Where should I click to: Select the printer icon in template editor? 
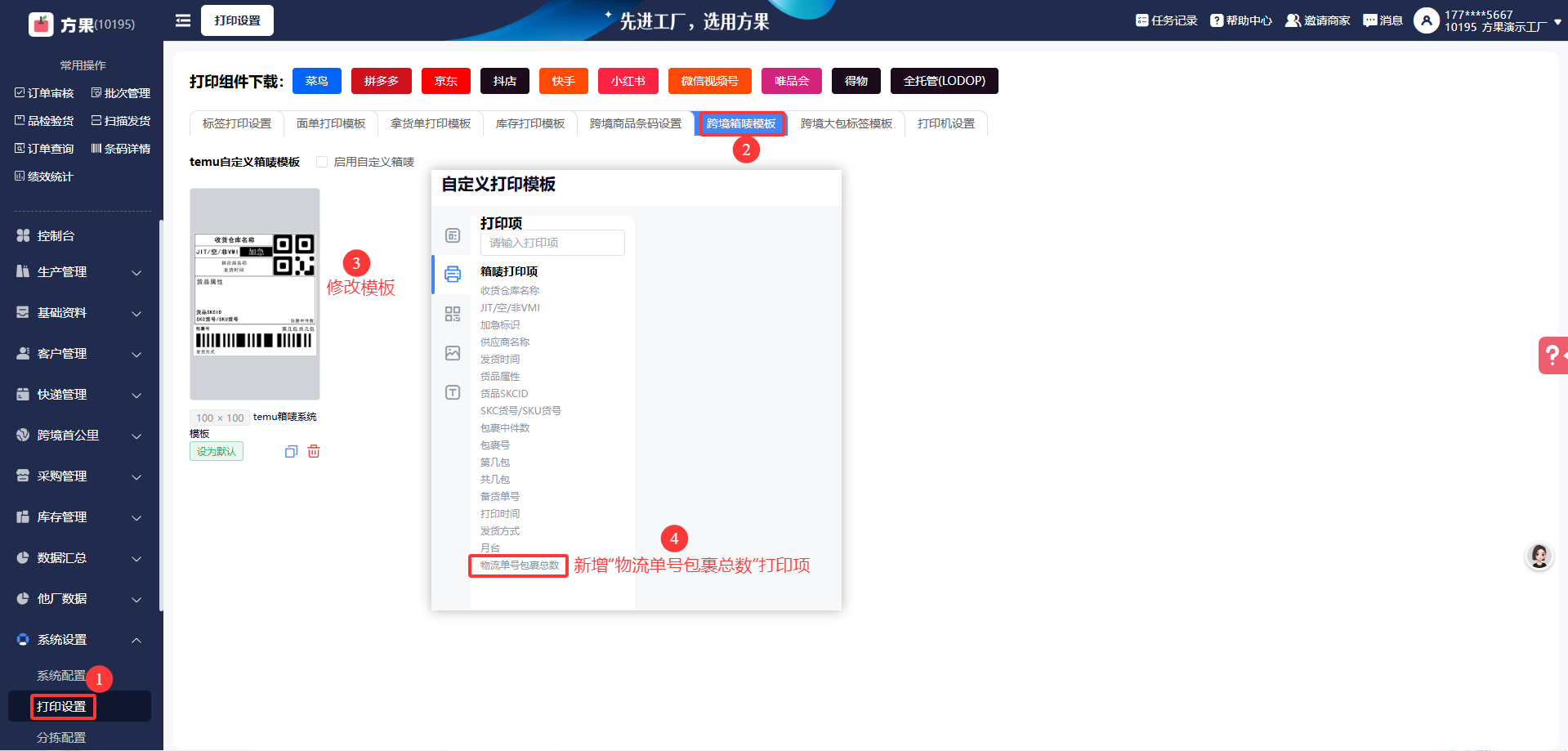point(453,274)
